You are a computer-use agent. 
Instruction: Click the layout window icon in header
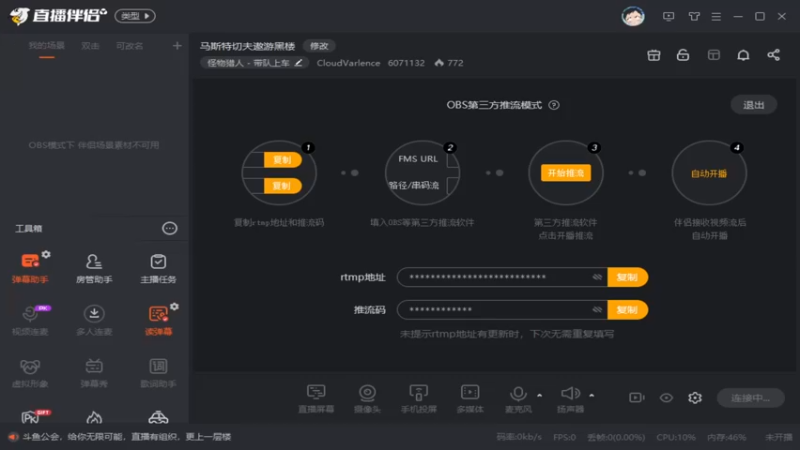click(714, 55)
